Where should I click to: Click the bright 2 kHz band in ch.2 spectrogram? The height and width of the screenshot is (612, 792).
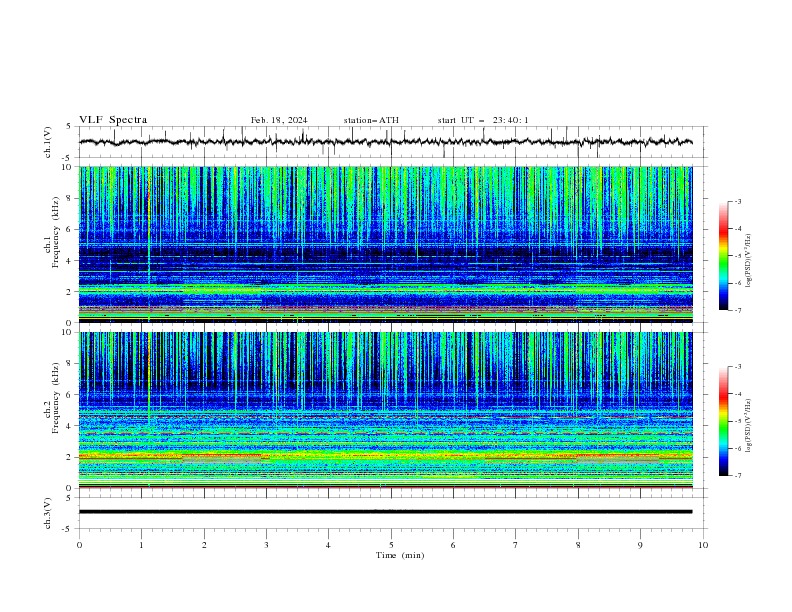pyautogui.click(x=386, y=457)
